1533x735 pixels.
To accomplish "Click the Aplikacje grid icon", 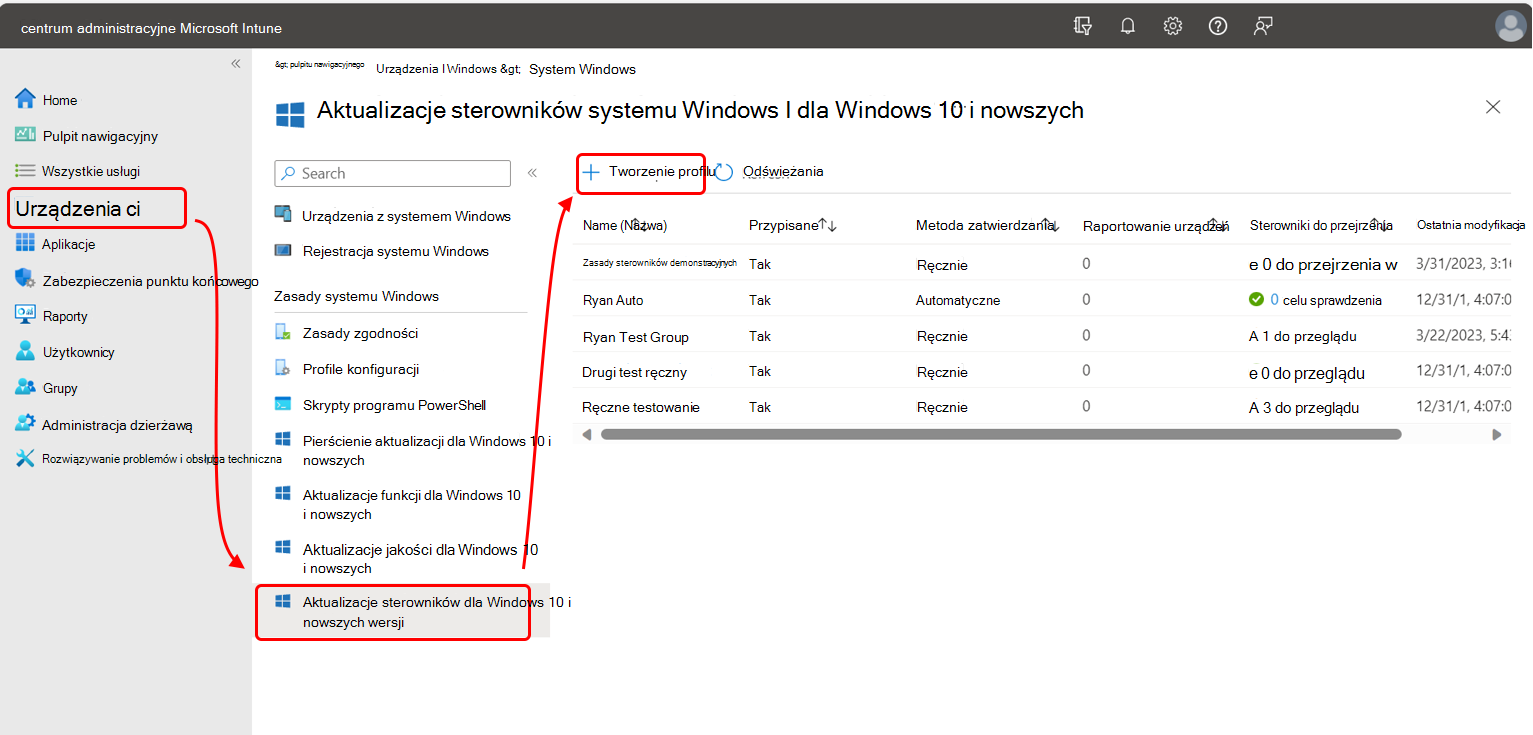I will tap(25, 244).
